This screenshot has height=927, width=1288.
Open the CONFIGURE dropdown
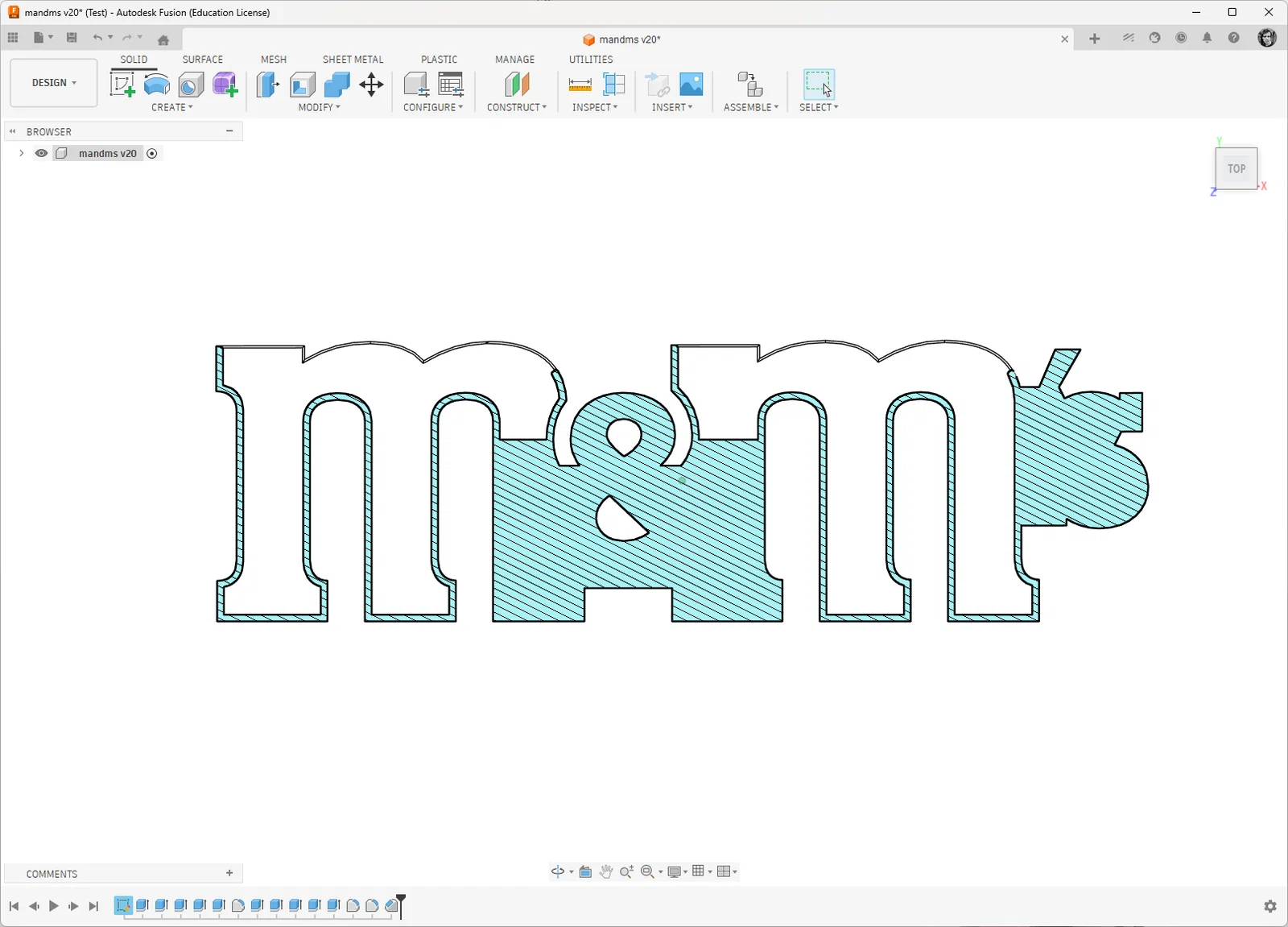point(433,107)
